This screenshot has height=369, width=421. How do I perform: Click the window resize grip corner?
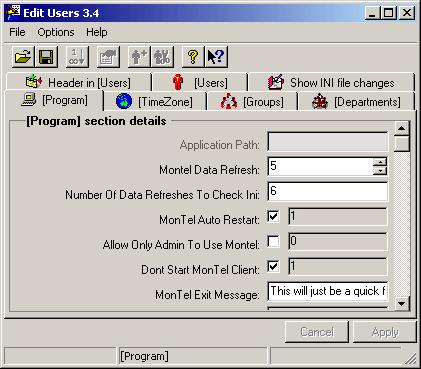point(412,359)
